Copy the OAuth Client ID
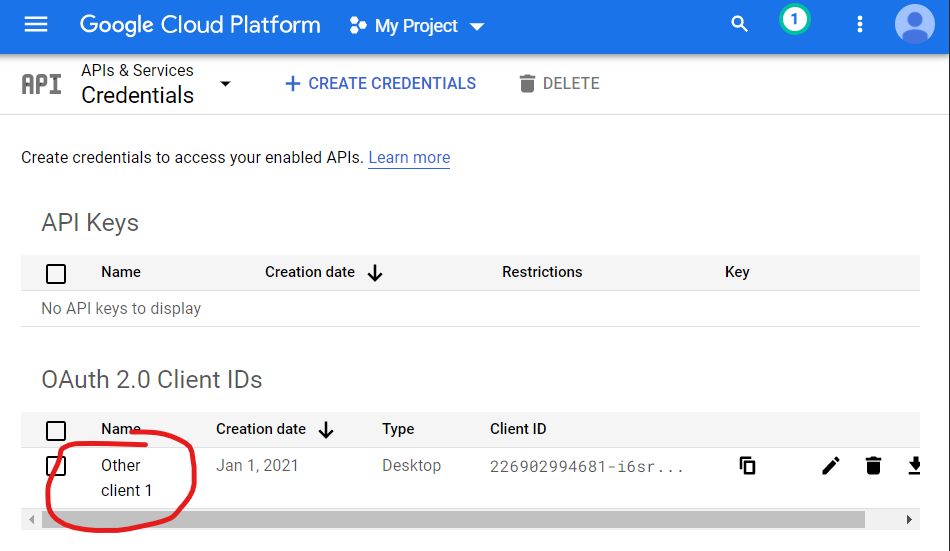 (747, 465)
